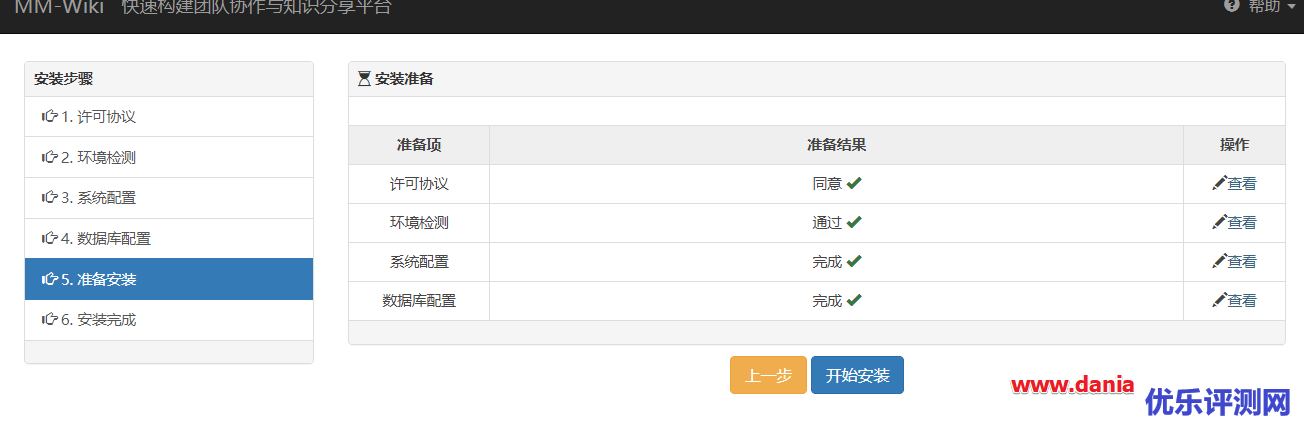Screen dimensions: 1304x429
Task: Click the 准备项 column header
Action: (x=419, y=145)
